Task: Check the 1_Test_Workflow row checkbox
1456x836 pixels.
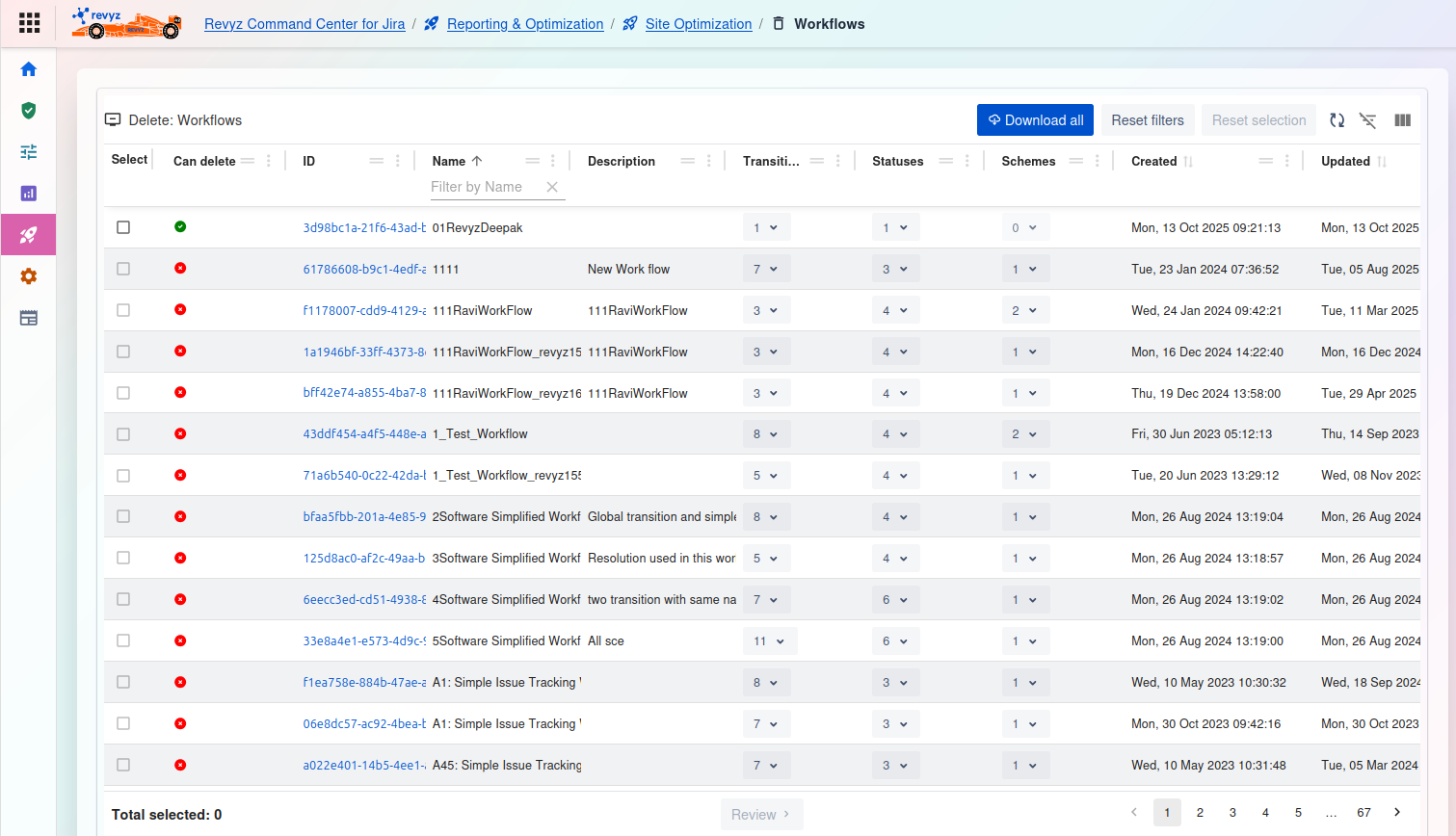Action: pos(123,434)
